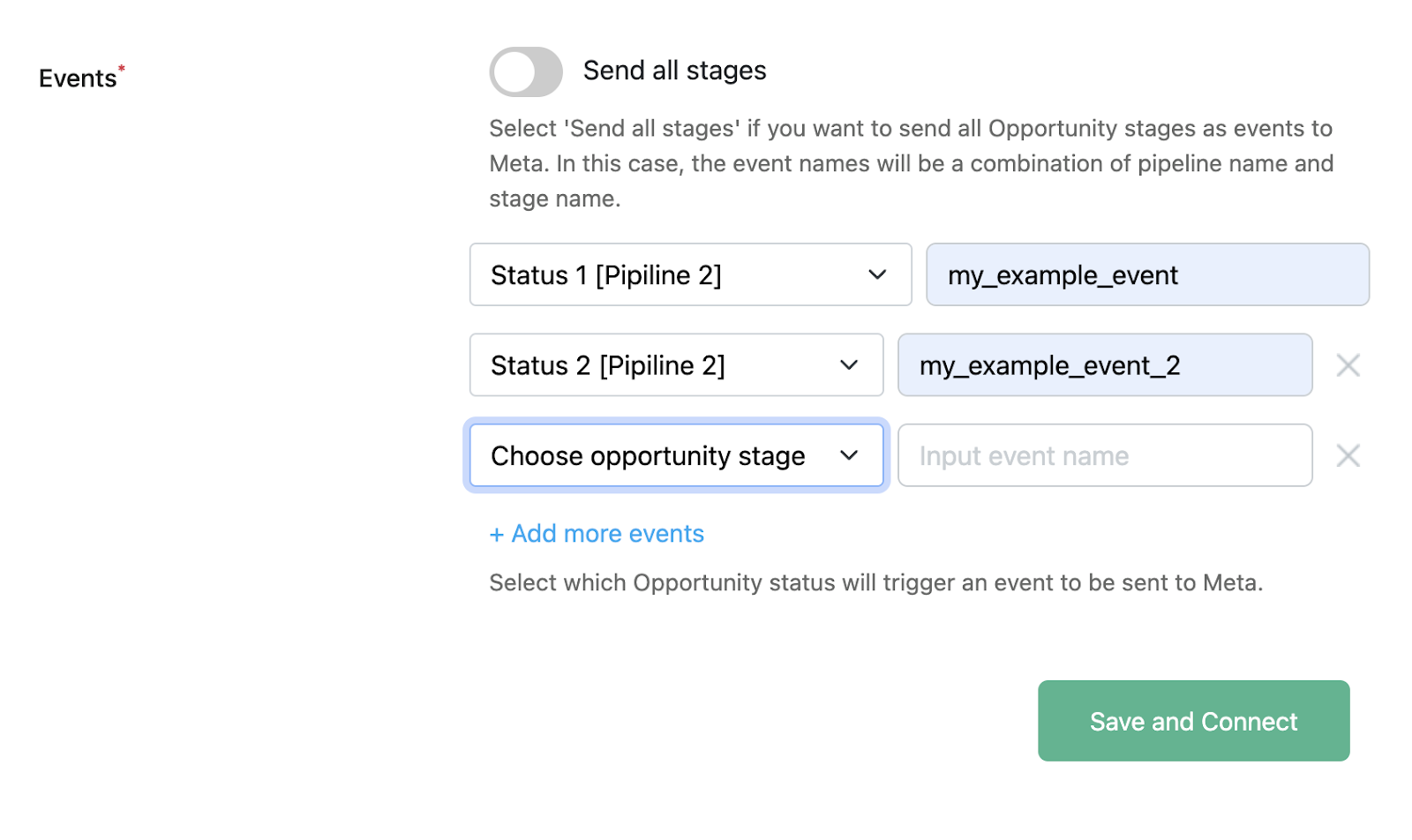Open the Status 1 [Pipiline 2] dropdown
This screenshot has height=840, width=1412.
click(690, 274)
